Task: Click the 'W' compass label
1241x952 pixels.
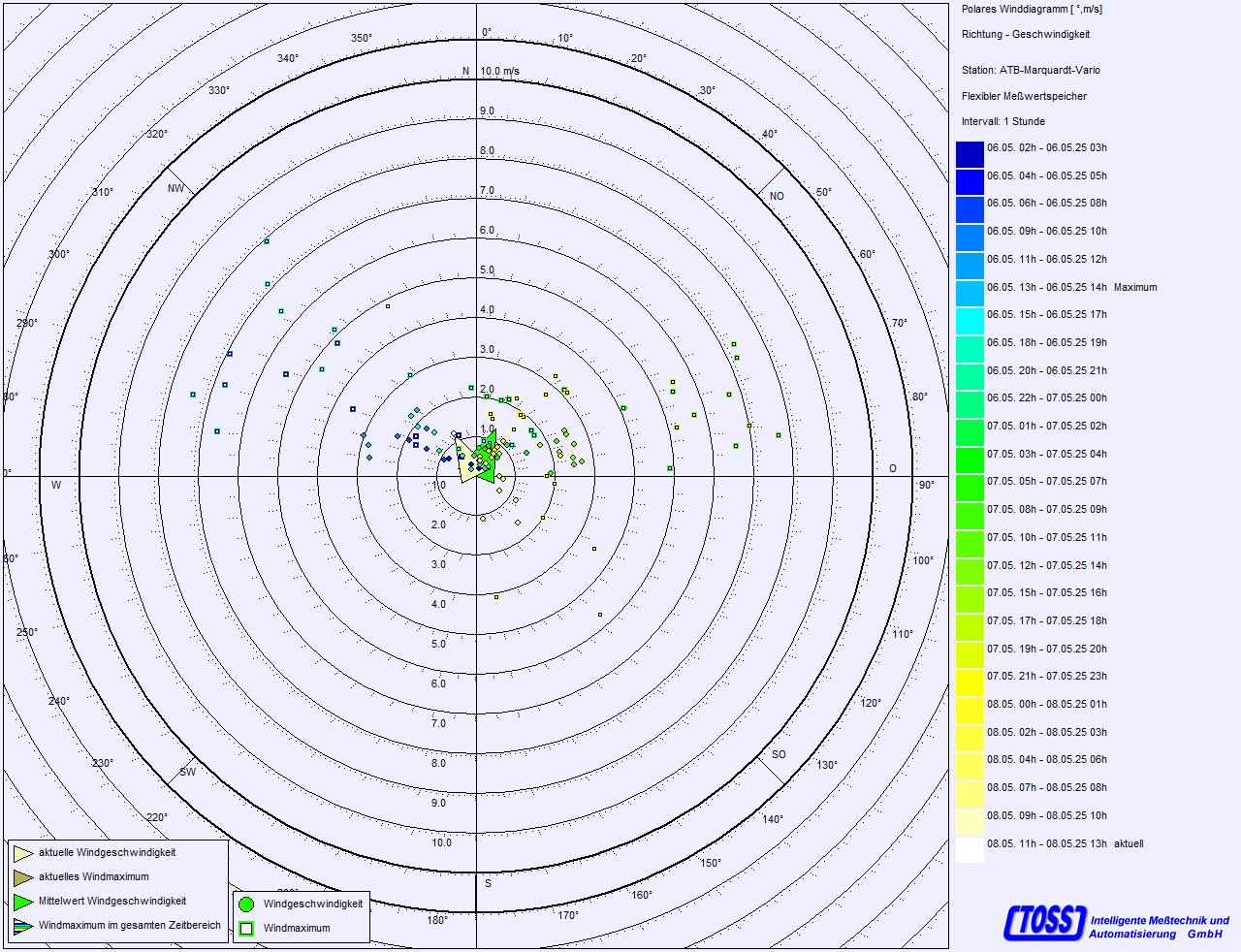Action: click(56, 486)
